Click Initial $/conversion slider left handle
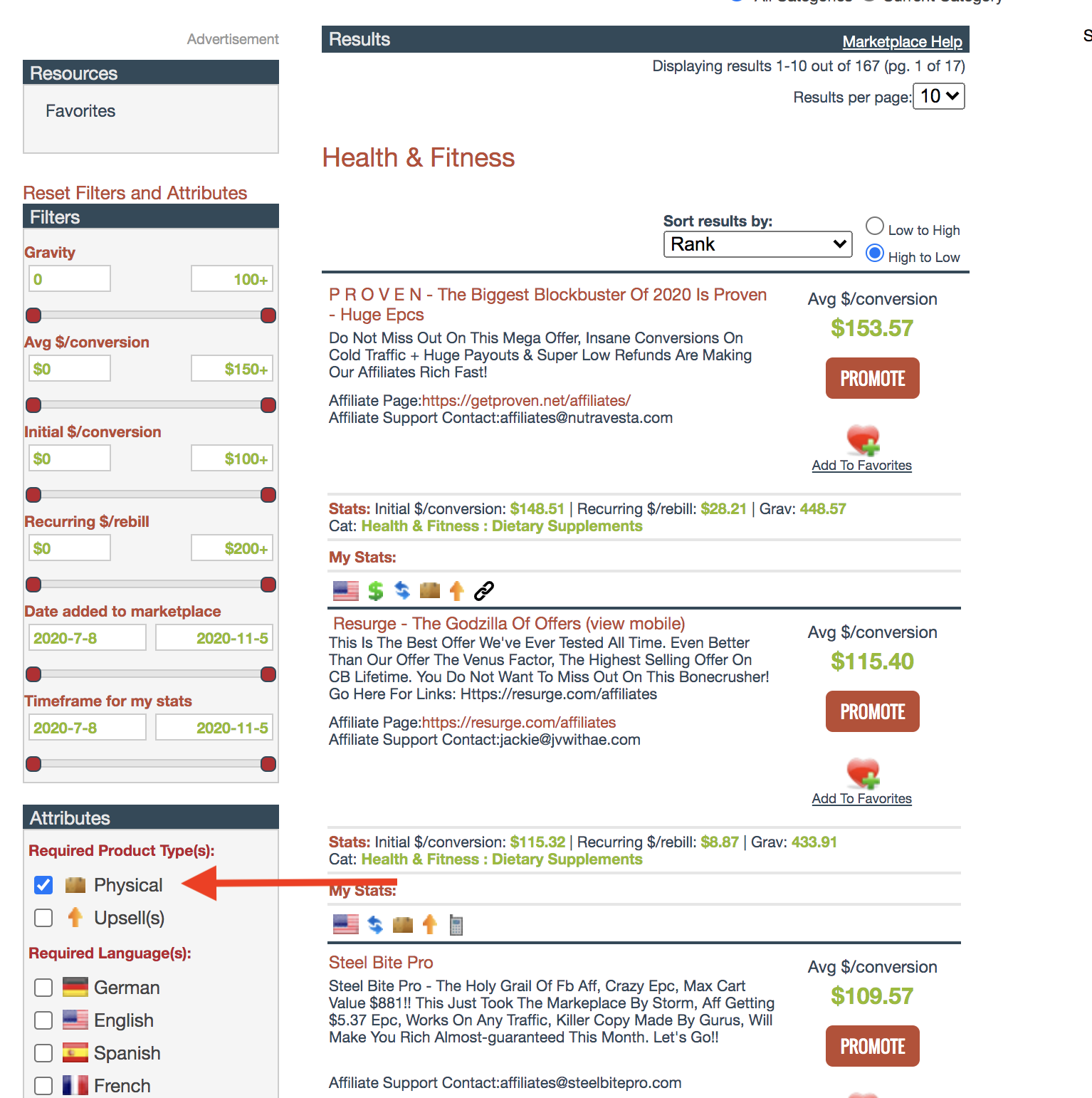 point(33,495)
